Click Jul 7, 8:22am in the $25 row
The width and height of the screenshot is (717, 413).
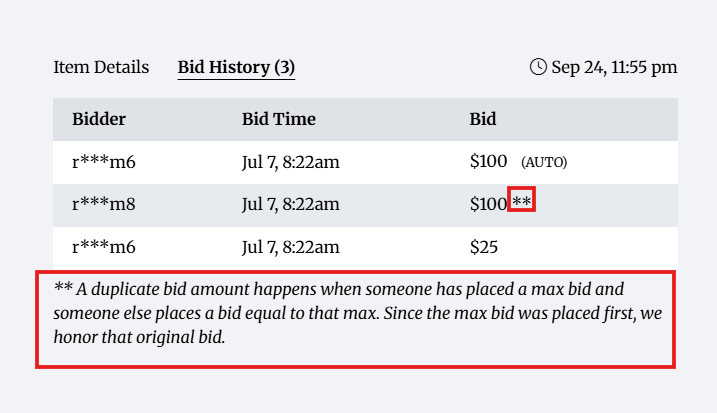click(x=290, y=247)
